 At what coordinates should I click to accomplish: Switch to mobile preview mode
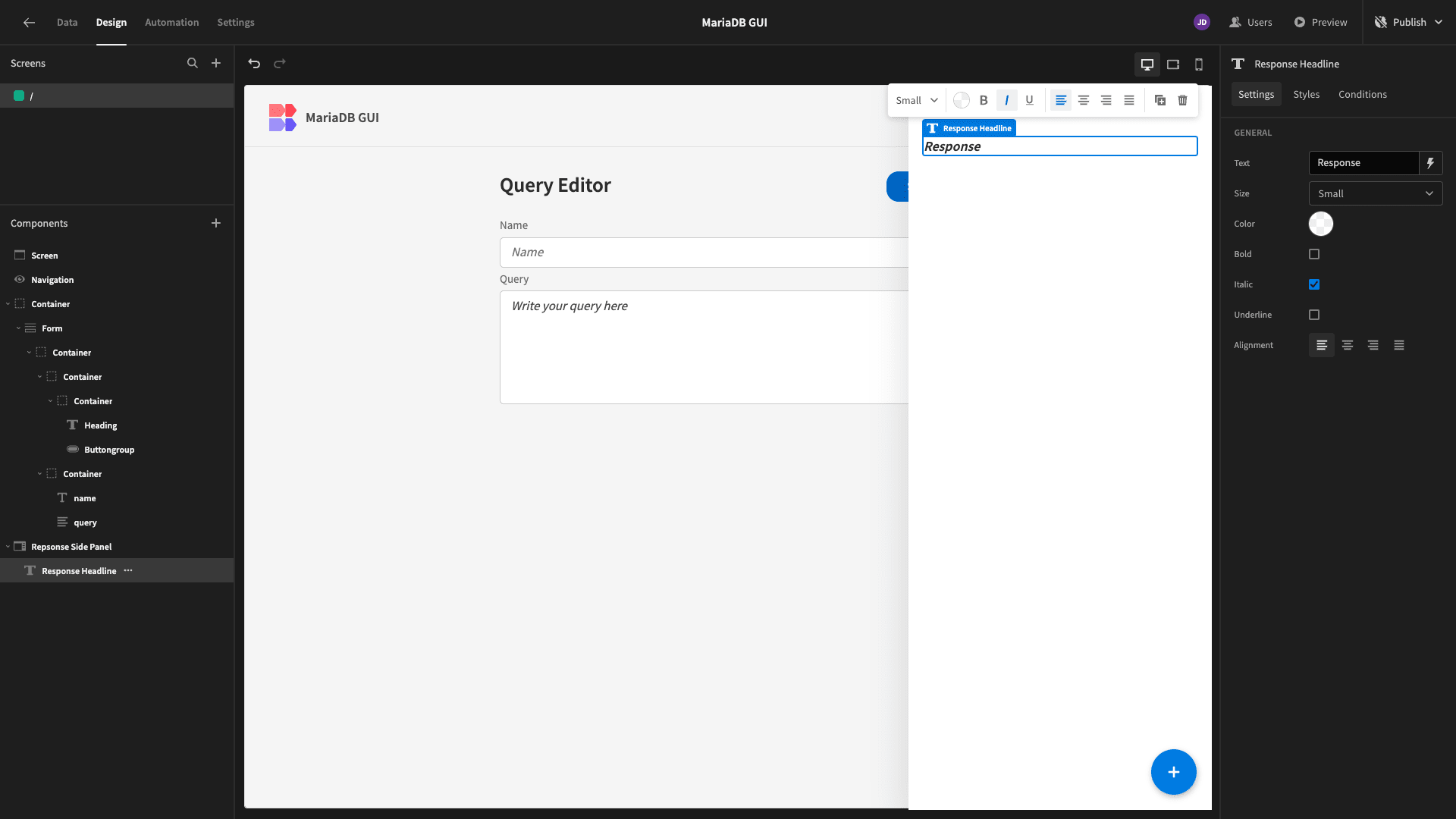(1199, 64)
